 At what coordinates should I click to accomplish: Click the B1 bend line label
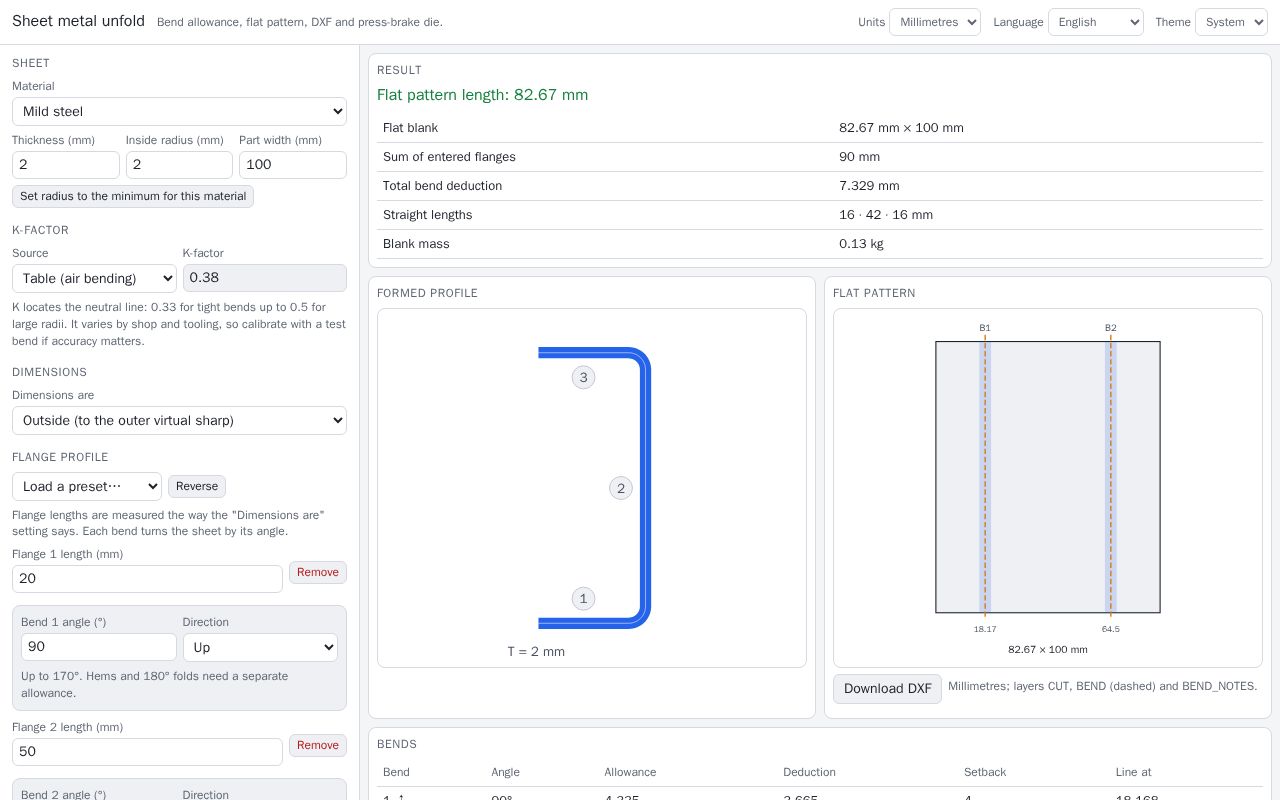[x=985, y=328]
